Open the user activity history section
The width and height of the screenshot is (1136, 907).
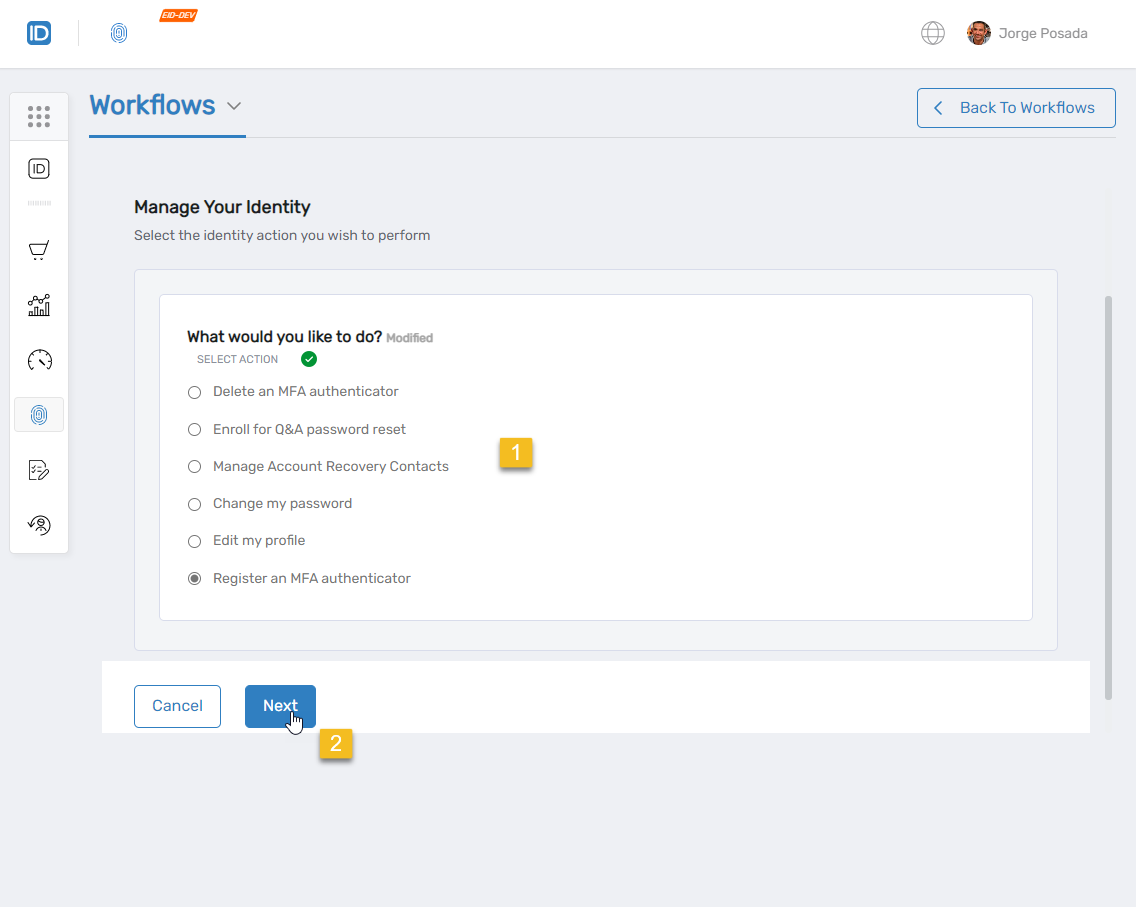coord(39,524)
